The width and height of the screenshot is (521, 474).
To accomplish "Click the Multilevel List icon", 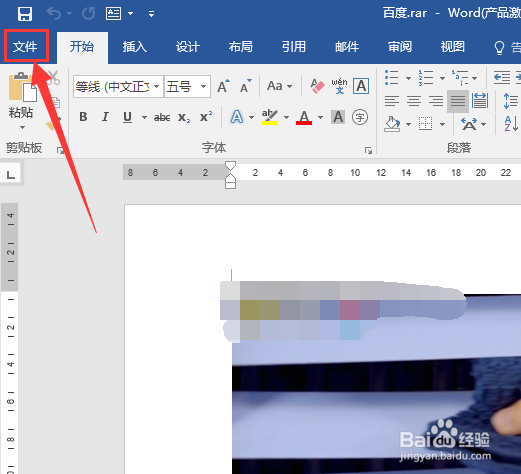I will point(460,78).
